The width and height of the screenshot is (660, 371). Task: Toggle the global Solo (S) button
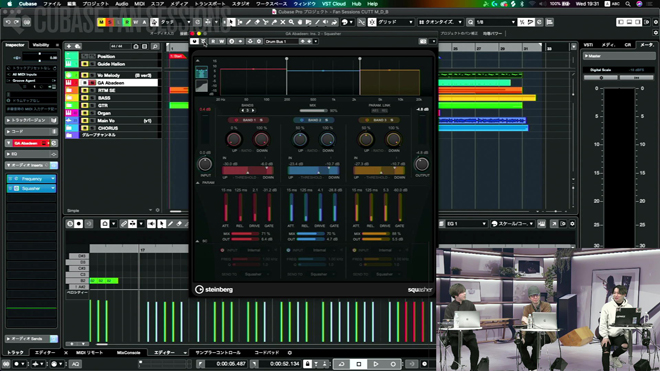(x=109, y=22)
